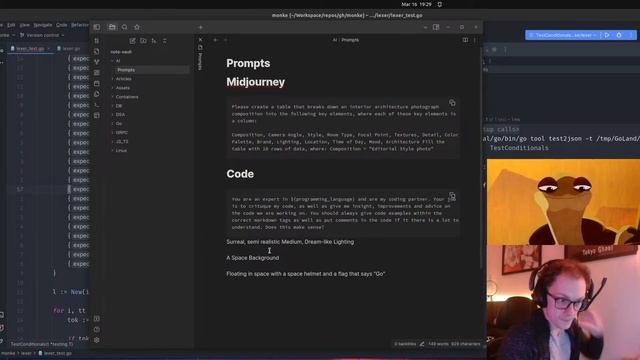
Task: Expand the Go folder in the vault
Action: (118, 124)
